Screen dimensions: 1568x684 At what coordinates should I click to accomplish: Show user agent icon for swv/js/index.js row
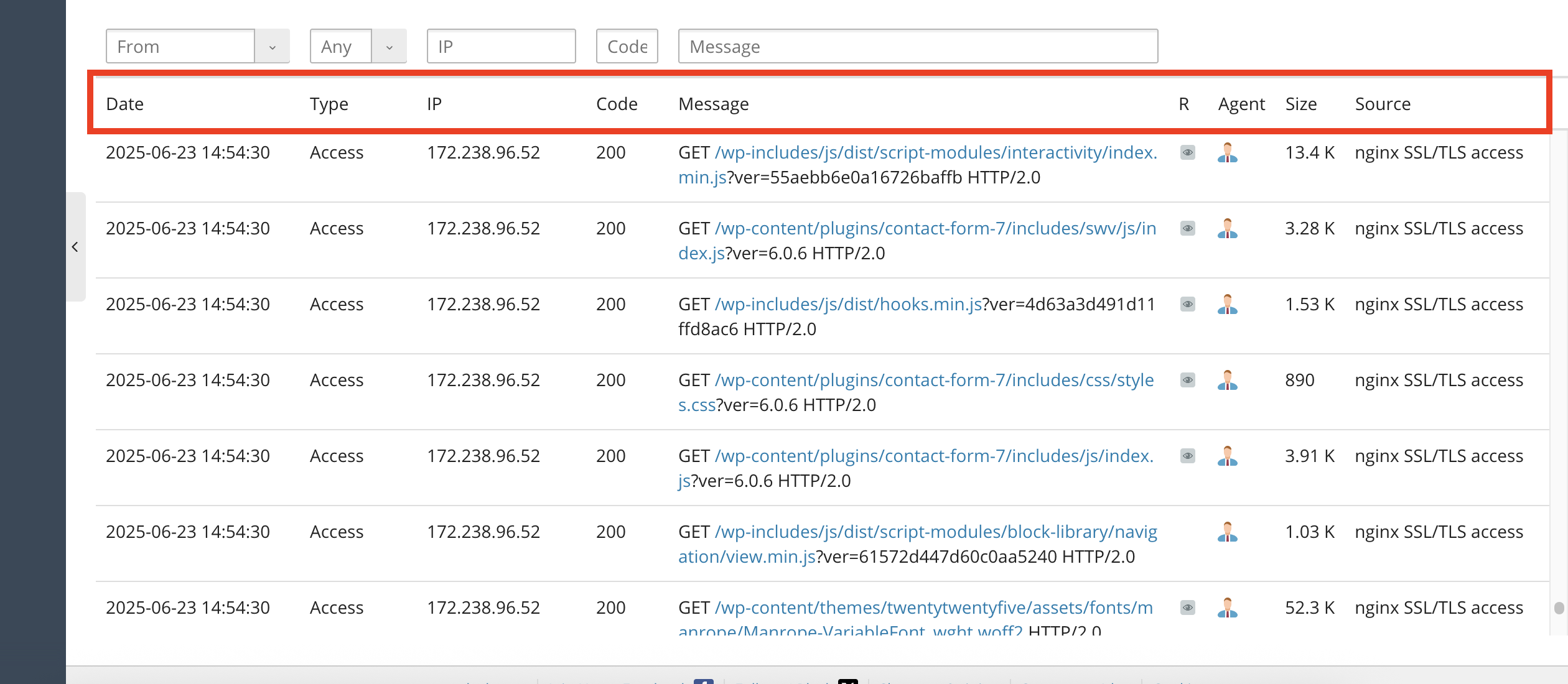[1227, 228]
